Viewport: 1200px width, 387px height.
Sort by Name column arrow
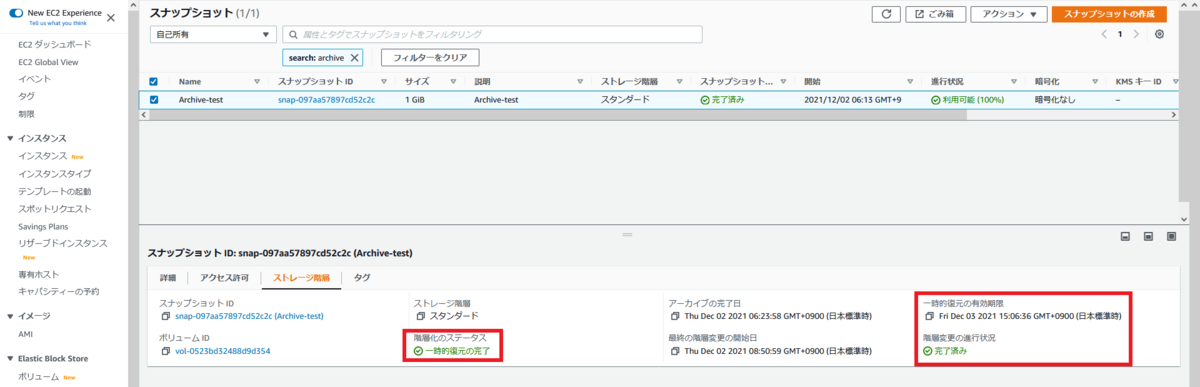tap(258, 82)
